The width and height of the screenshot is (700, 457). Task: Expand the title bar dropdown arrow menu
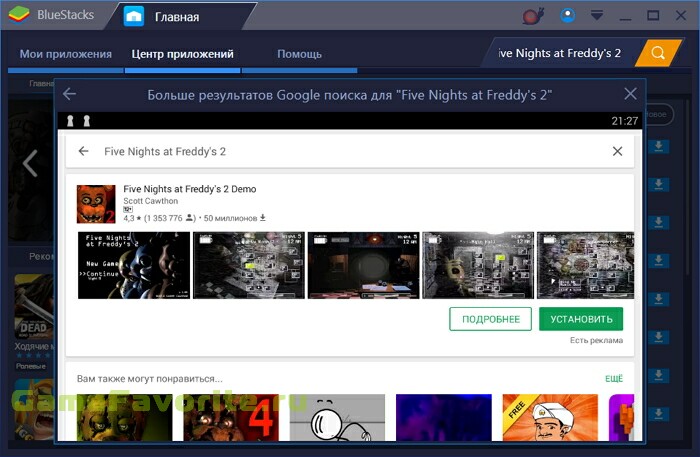click(x=597, y=16)
